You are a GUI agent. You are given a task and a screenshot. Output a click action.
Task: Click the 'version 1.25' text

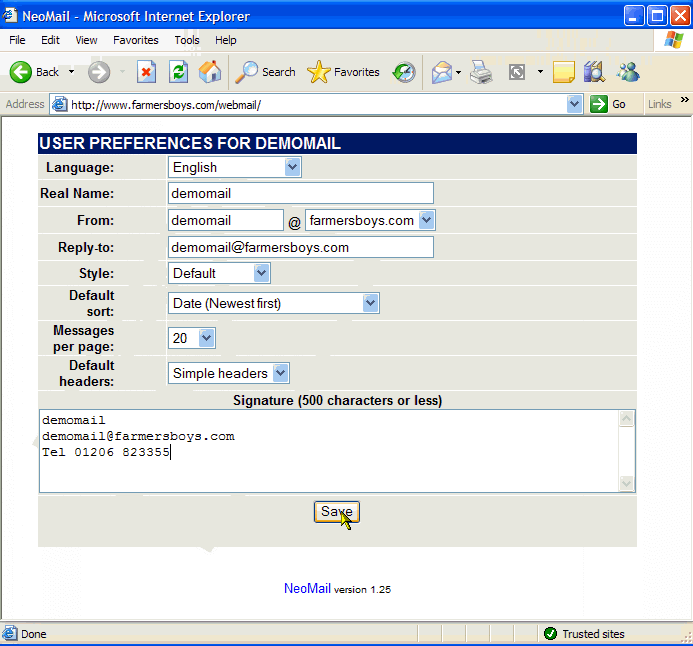click(x=362, y=589)
